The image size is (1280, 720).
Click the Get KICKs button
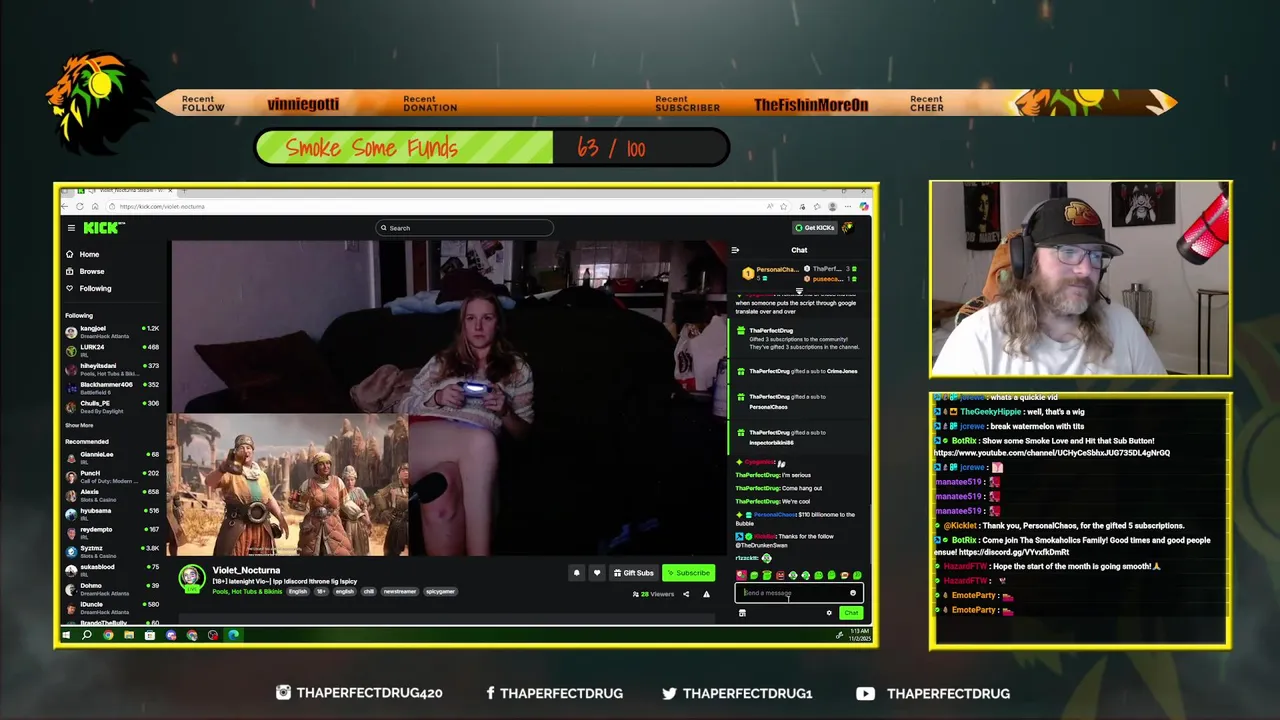(x=814, y=228)
